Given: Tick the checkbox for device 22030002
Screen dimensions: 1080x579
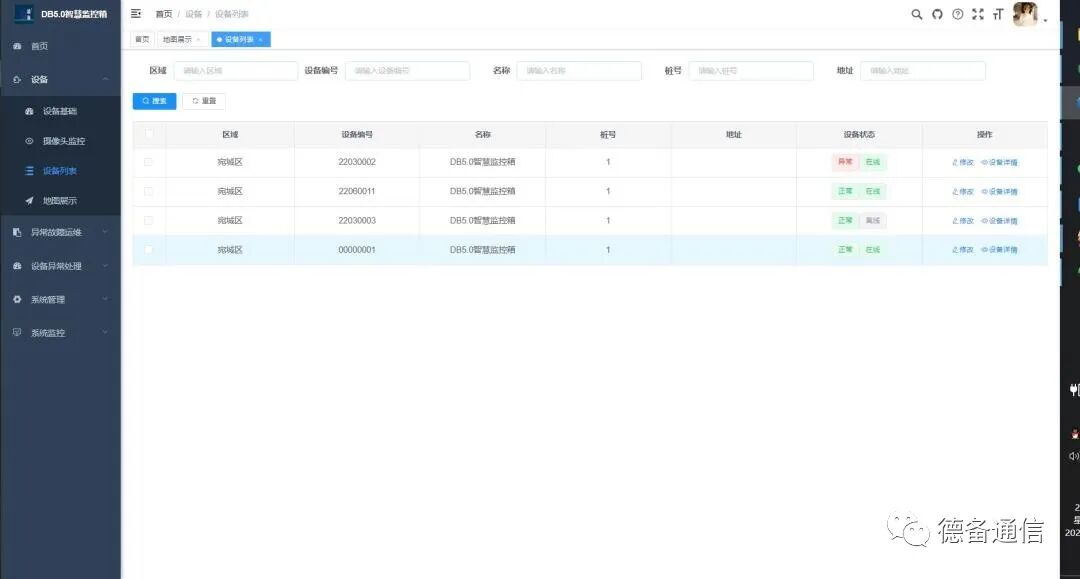Looking at the screenshot, I should tap(149, 162).
